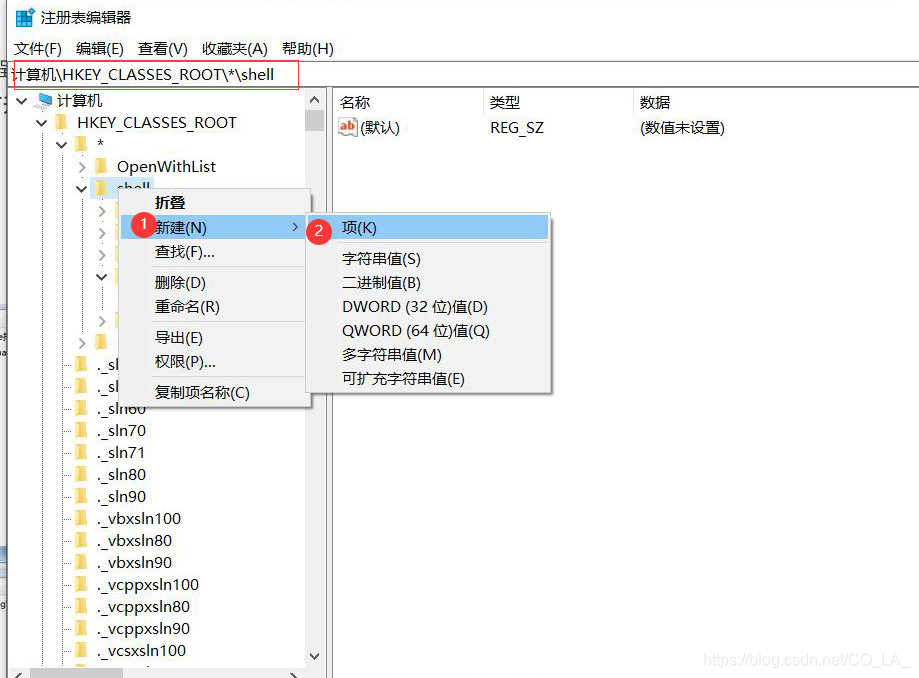Open the 查看(V) menu
The height and width of the screenshot is (678, 919).
(x=162, y=49)
